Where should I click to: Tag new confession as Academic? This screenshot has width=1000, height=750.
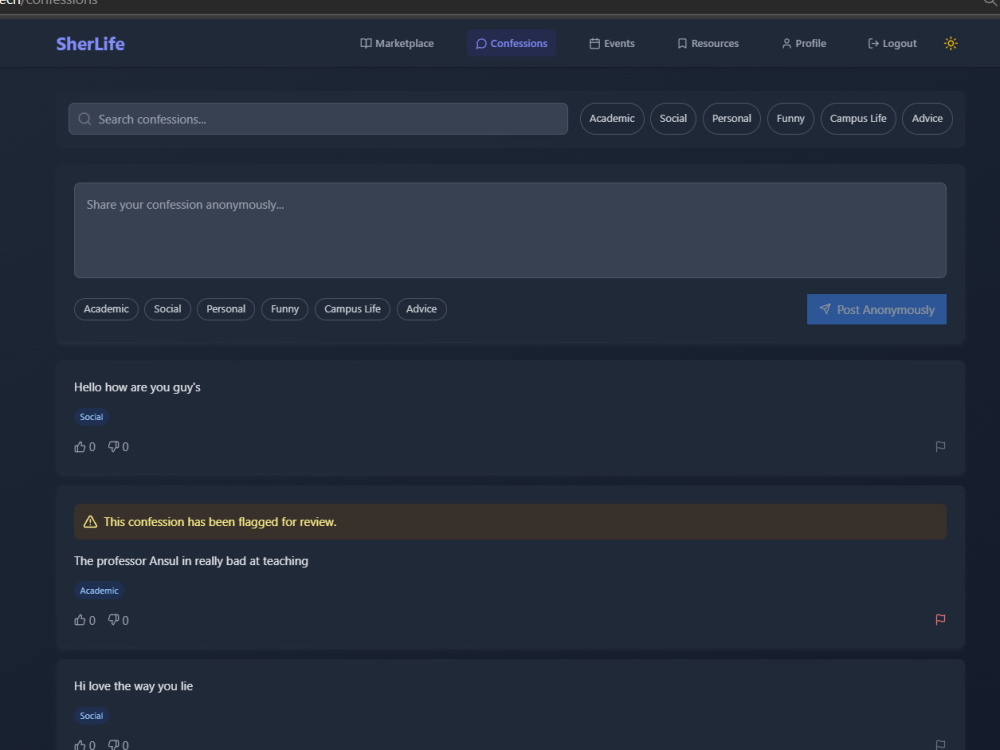pos(106,309)
